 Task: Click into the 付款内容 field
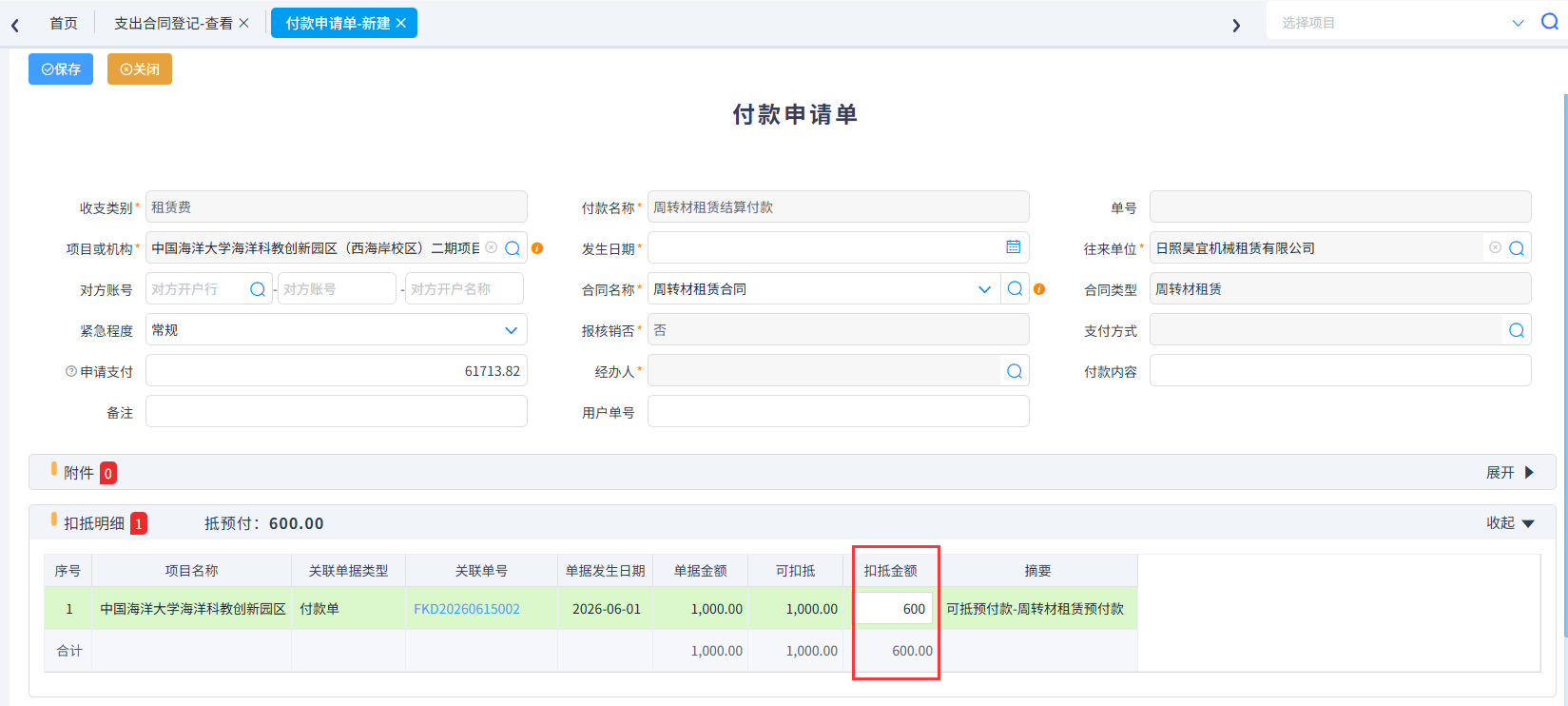click(1340, 371)
